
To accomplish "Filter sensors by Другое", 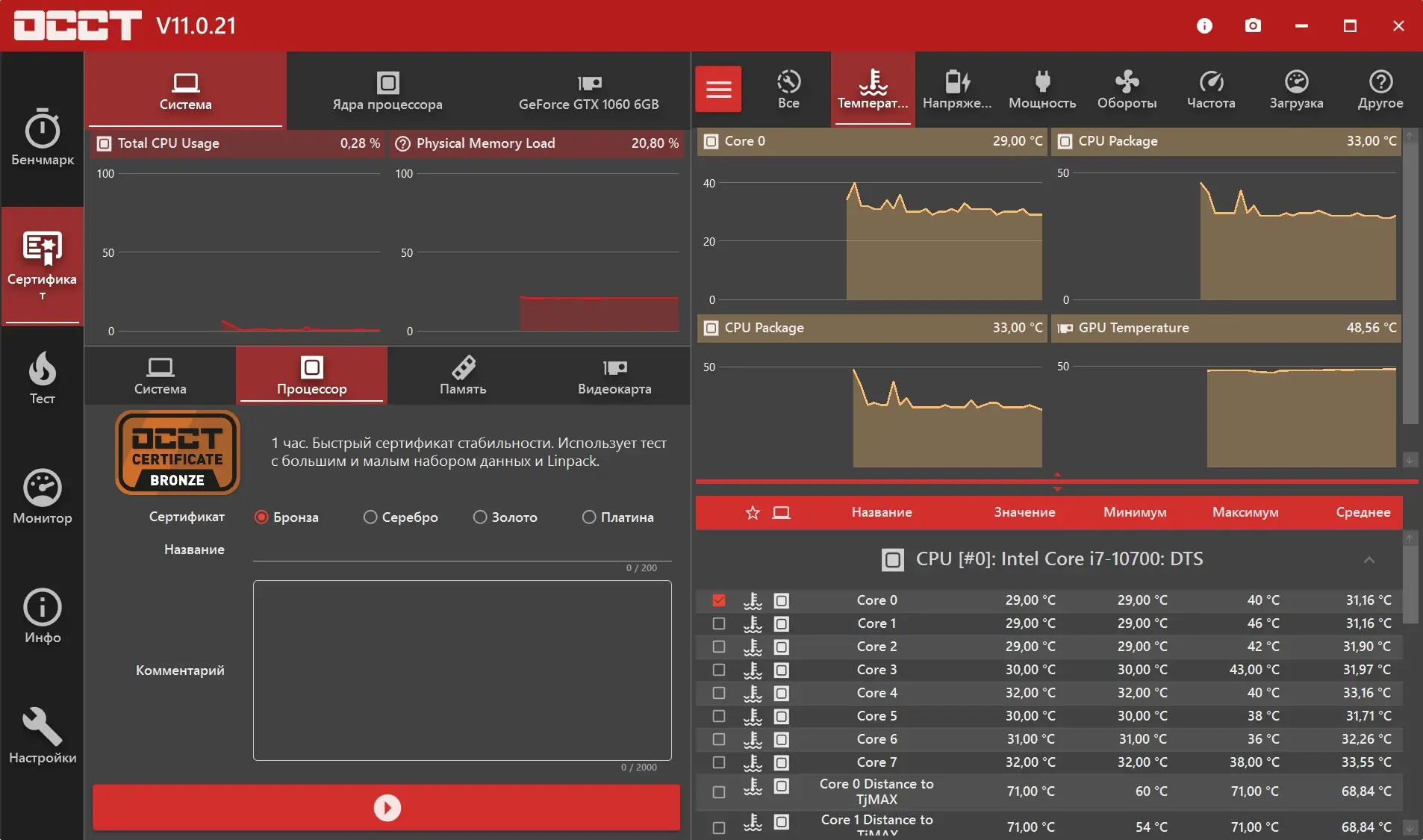I will (1380, 90).
